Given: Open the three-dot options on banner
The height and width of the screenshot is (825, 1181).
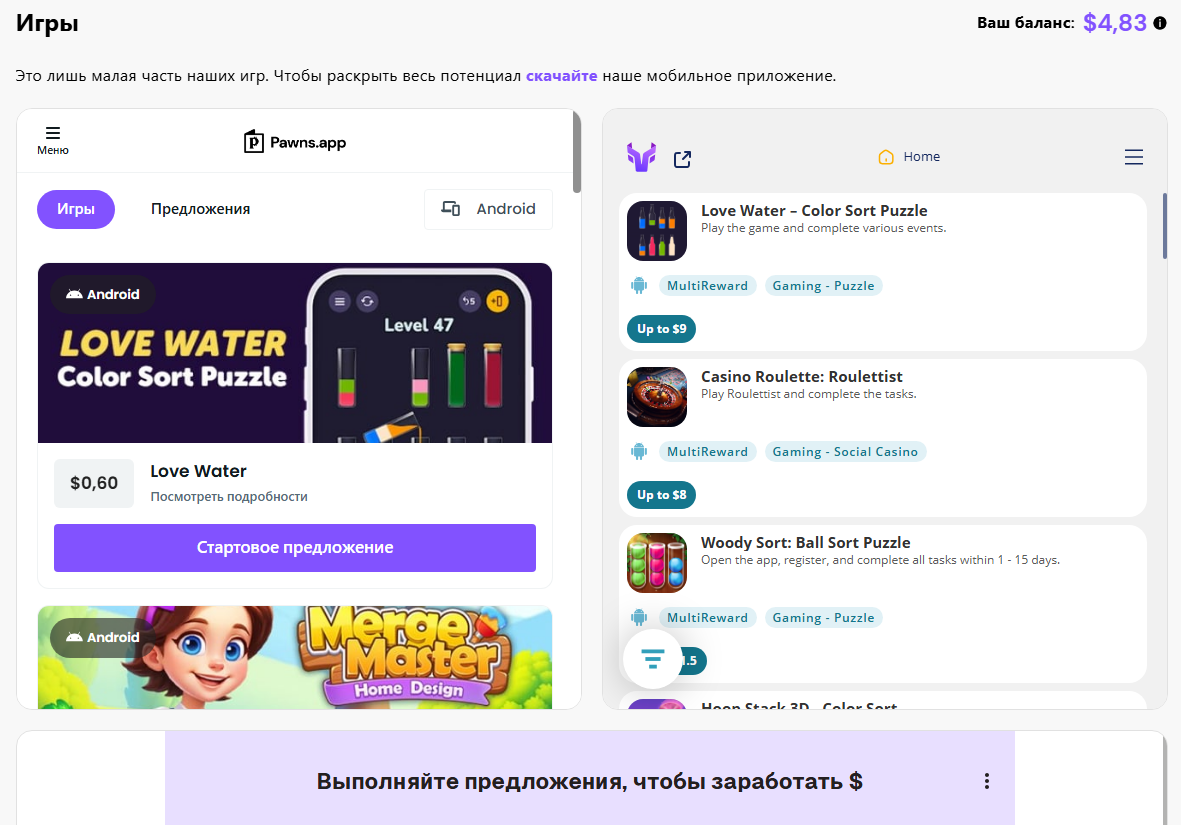Looking at the screenshot, I should click(986, 781).
